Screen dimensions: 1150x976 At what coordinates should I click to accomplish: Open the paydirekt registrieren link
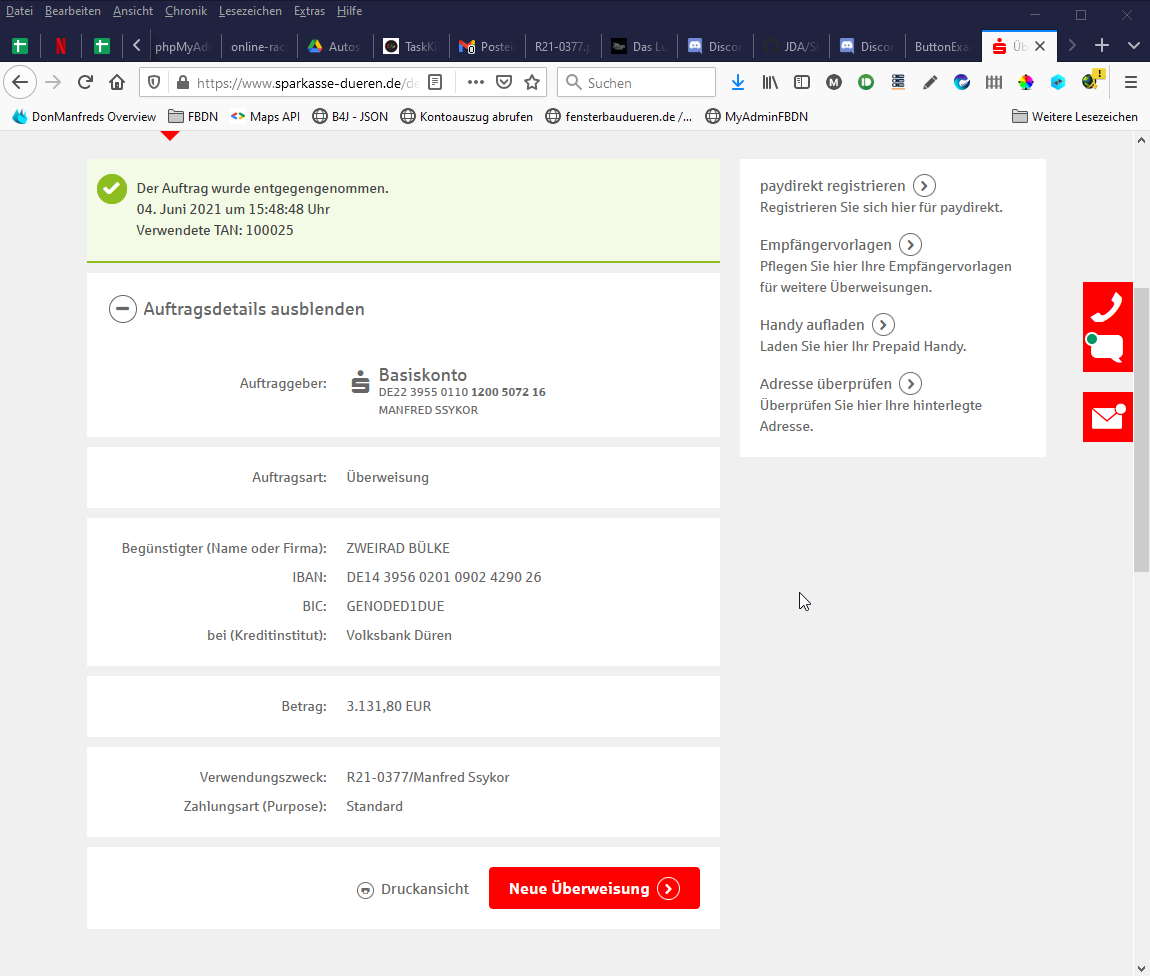832,186
